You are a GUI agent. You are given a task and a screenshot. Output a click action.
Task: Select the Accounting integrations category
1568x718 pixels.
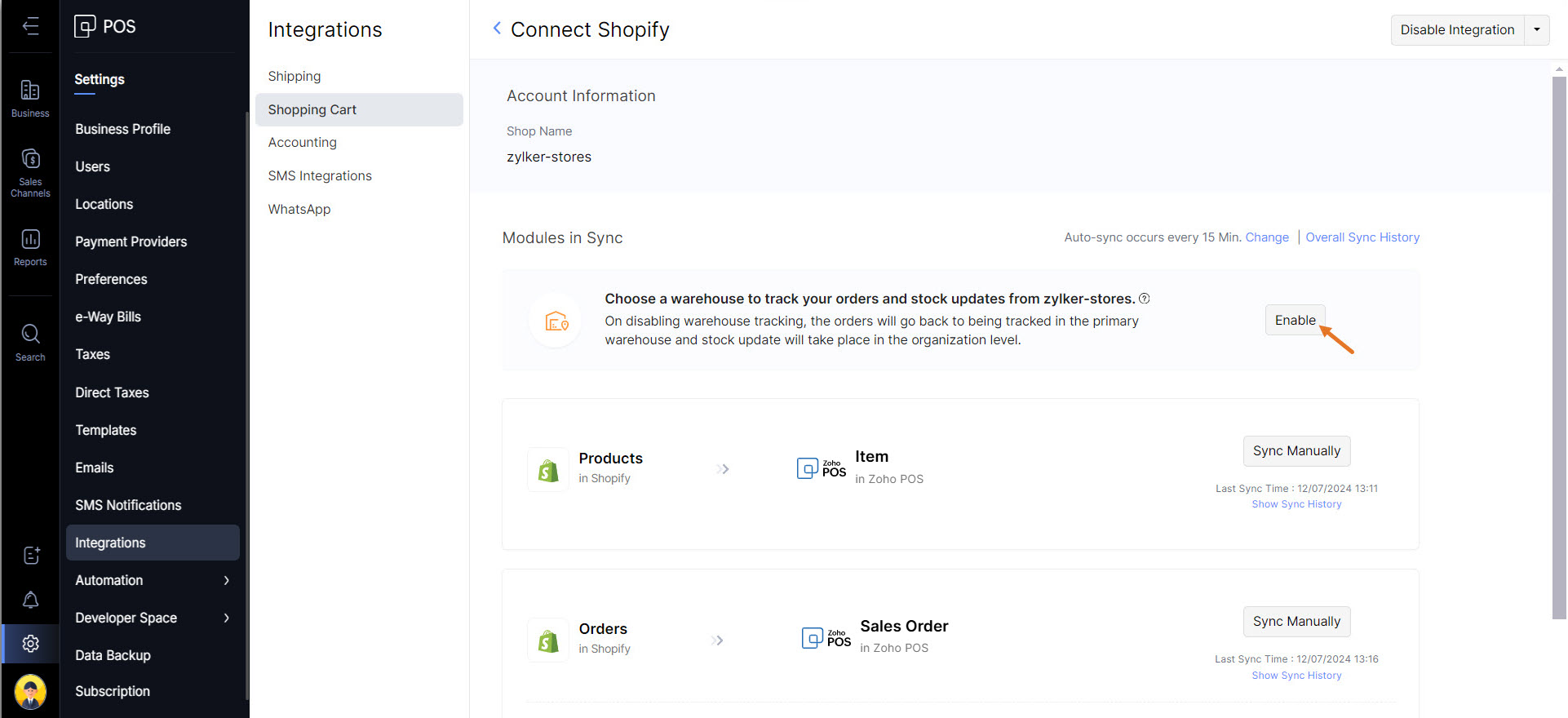(302, 142)
